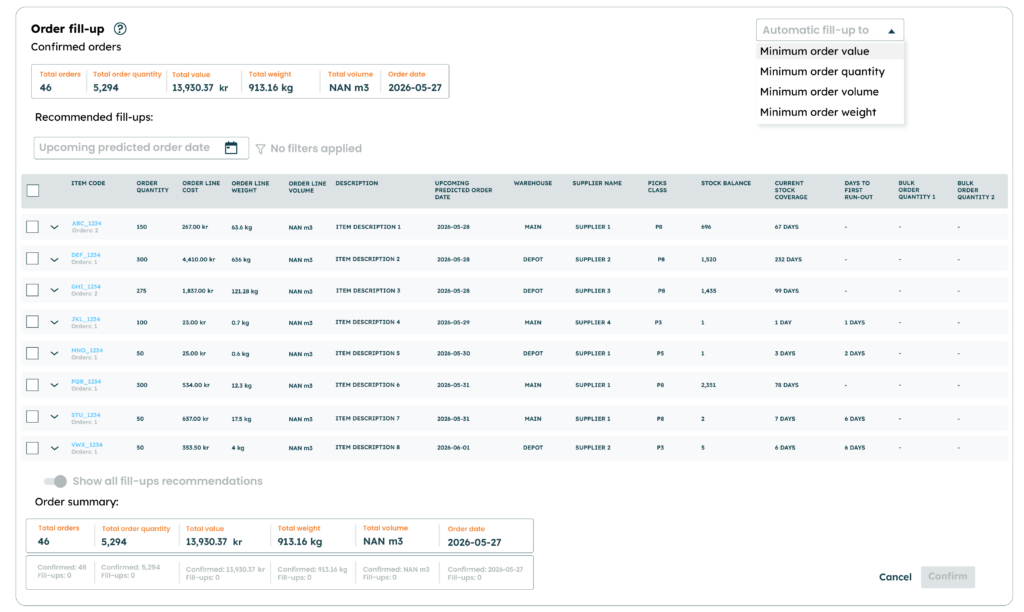
Task: Sort by Current Stock Coverage column header
Action: (x=791, y=190)
